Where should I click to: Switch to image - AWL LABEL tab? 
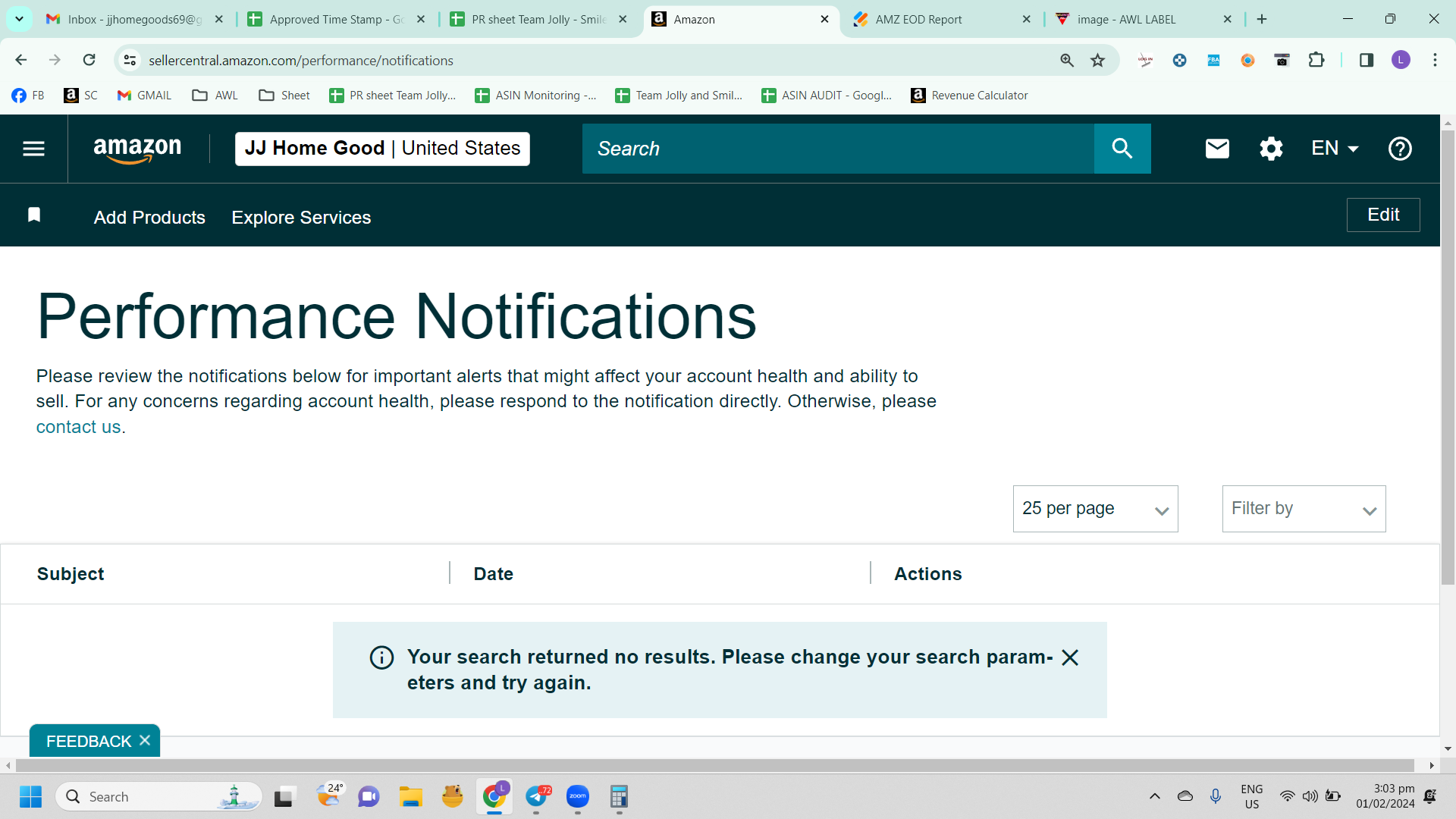pyautogui.click(x=1144, y=19)
